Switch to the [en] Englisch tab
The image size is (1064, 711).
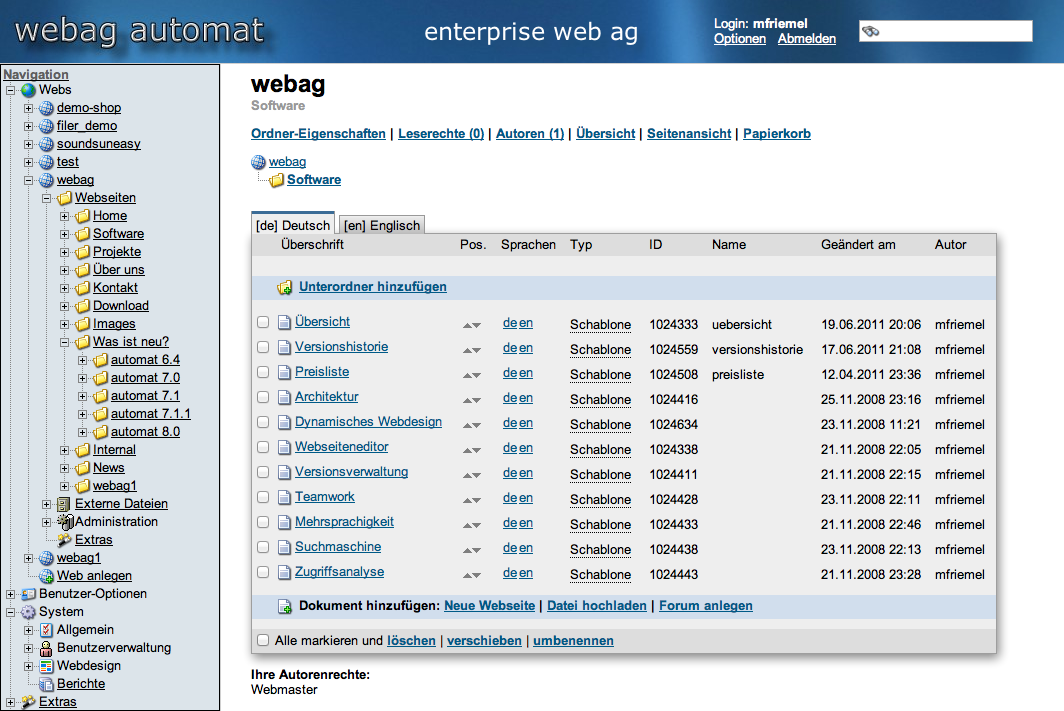tap(382, 225)
